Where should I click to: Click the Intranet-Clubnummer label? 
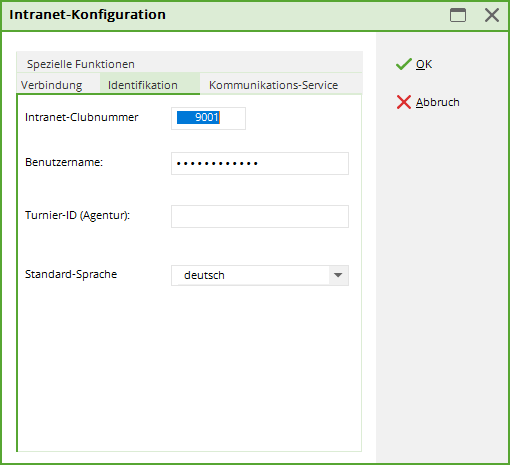click(82, 117)
